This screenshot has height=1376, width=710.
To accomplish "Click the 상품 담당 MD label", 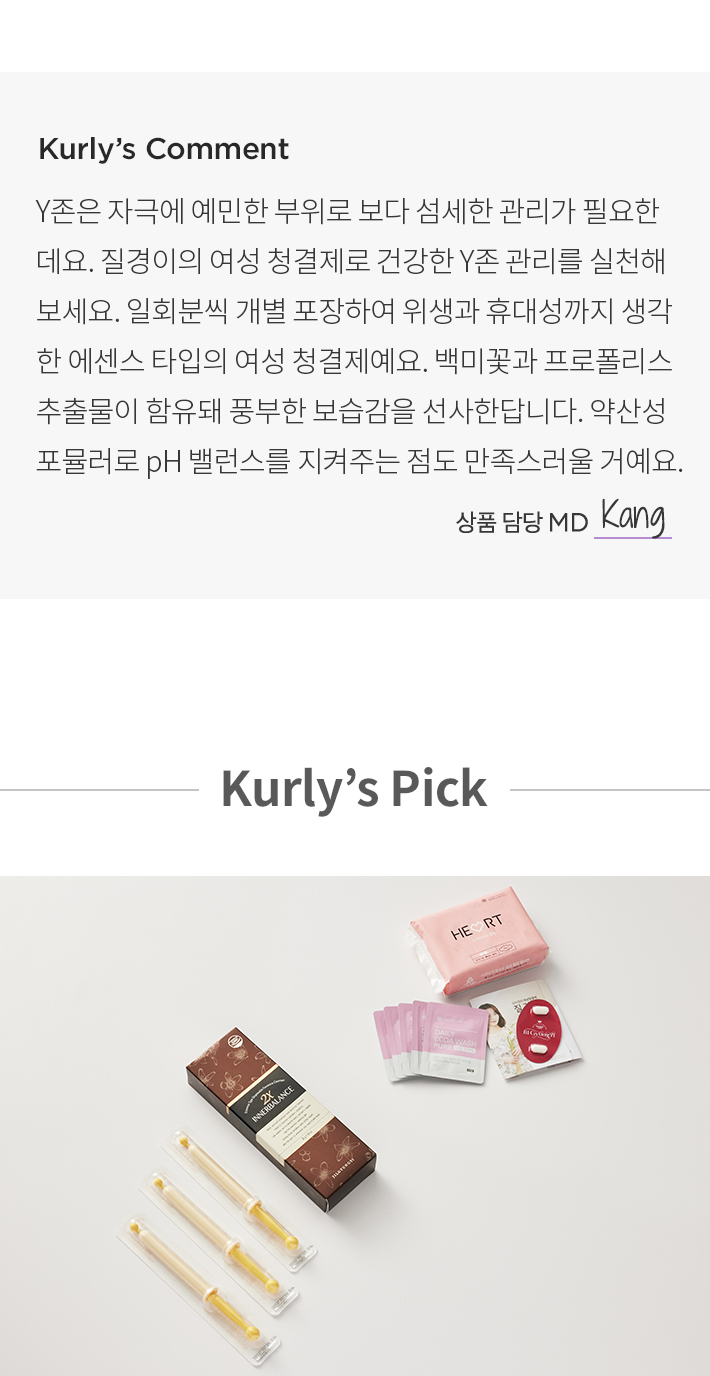I will (x=521, y=521).
